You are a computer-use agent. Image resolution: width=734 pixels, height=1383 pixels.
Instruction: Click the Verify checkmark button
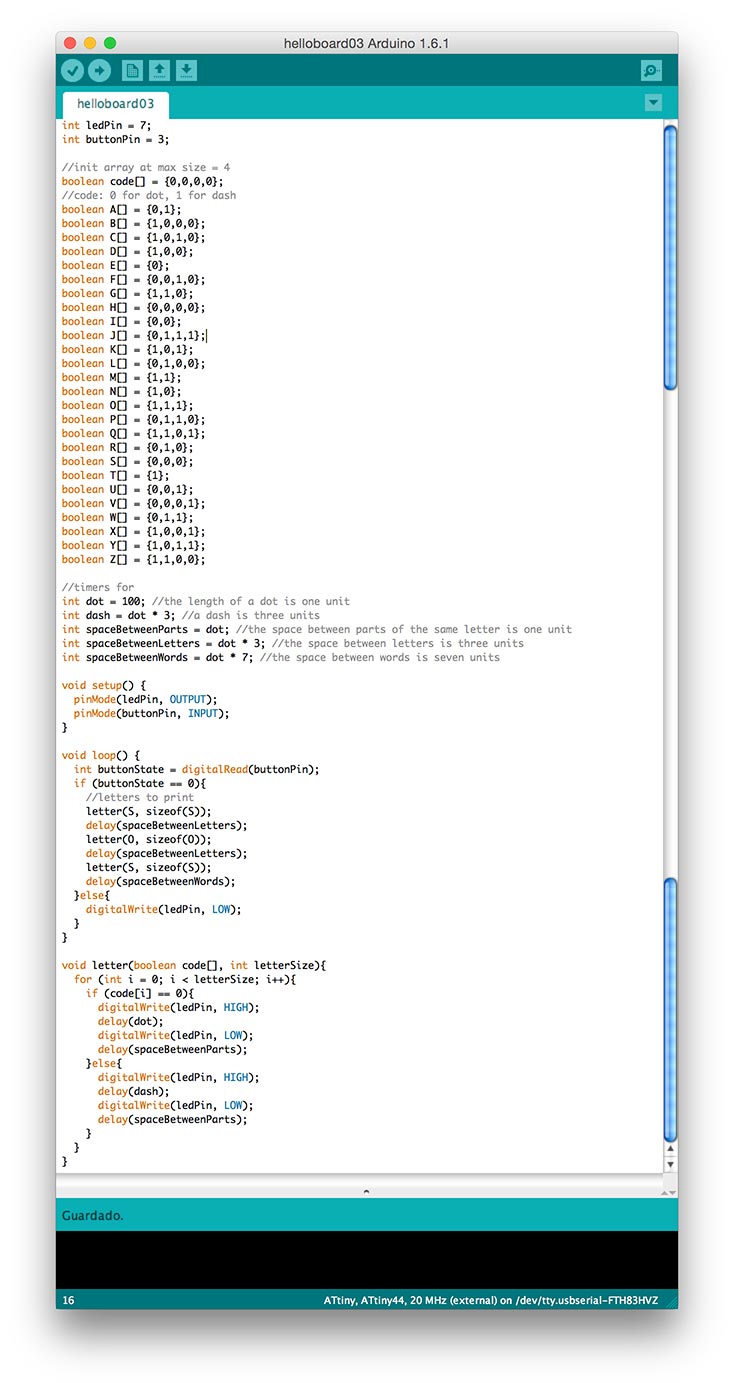pyautogui.click(x=72, y=70)
